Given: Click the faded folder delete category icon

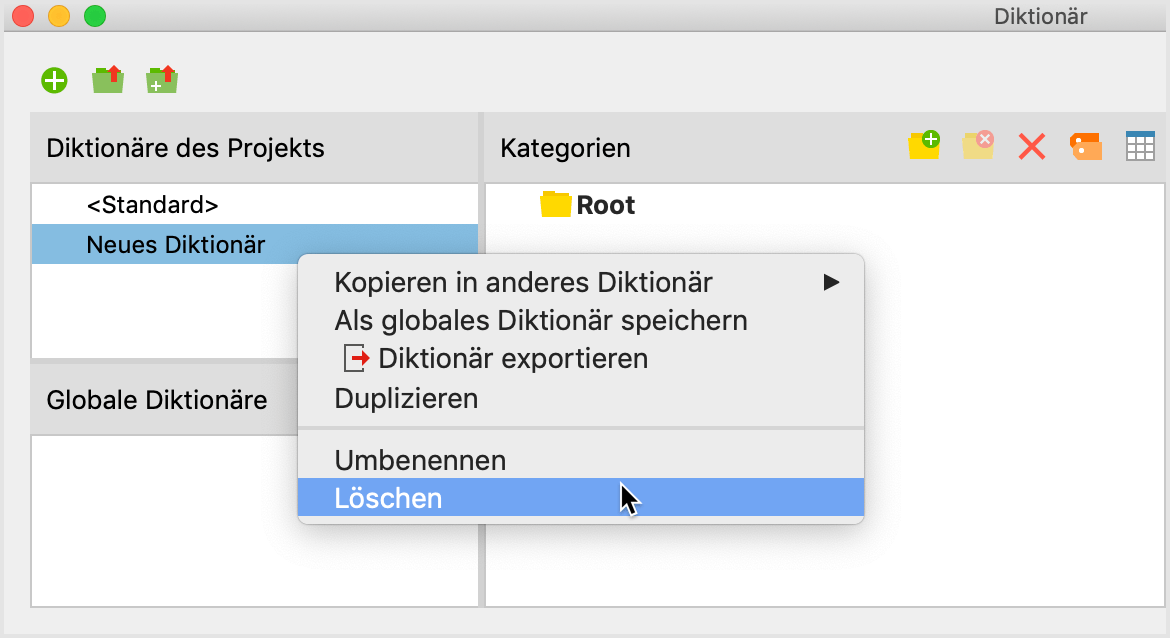Looking at the screenshot, I should tap(978, 146).
